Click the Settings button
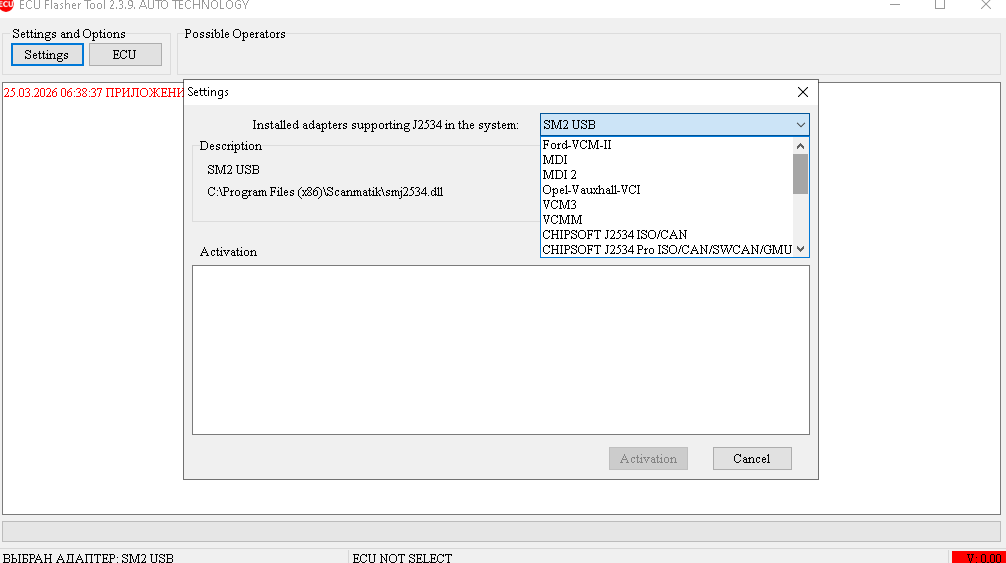The image size is (1006, 563). click(47, 55)
